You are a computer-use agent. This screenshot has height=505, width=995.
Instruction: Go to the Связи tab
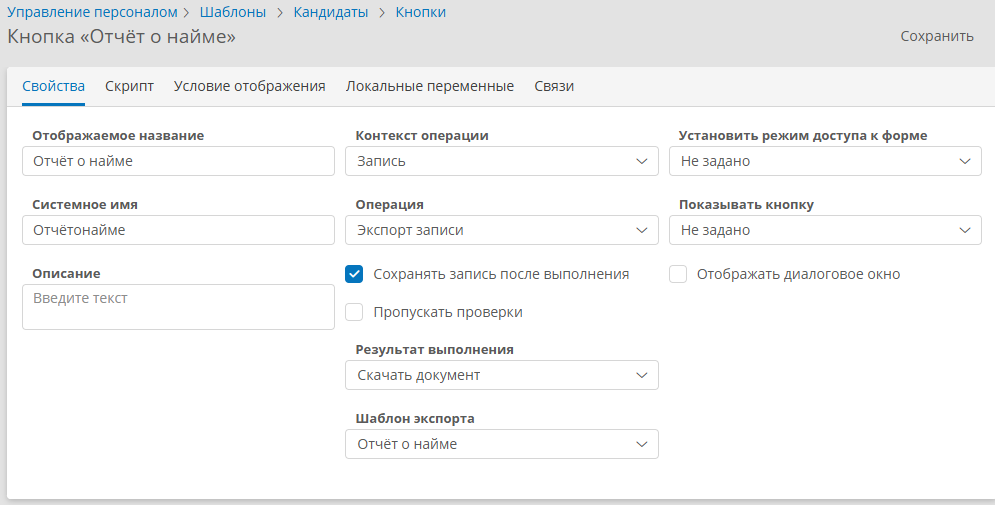pyautogui.click(x=554, y=86)
